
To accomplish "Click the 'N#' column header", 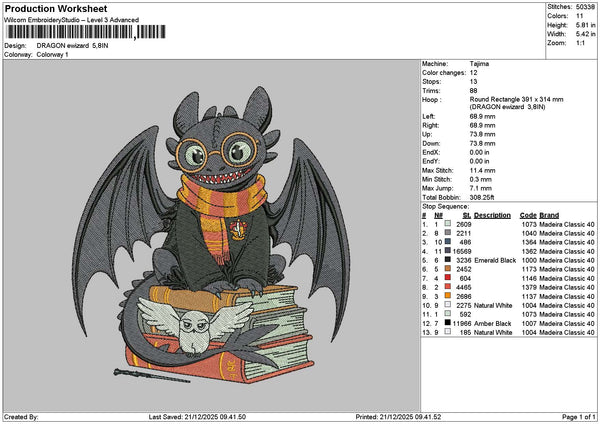I will pyautogui.click(x=438, y=215).
